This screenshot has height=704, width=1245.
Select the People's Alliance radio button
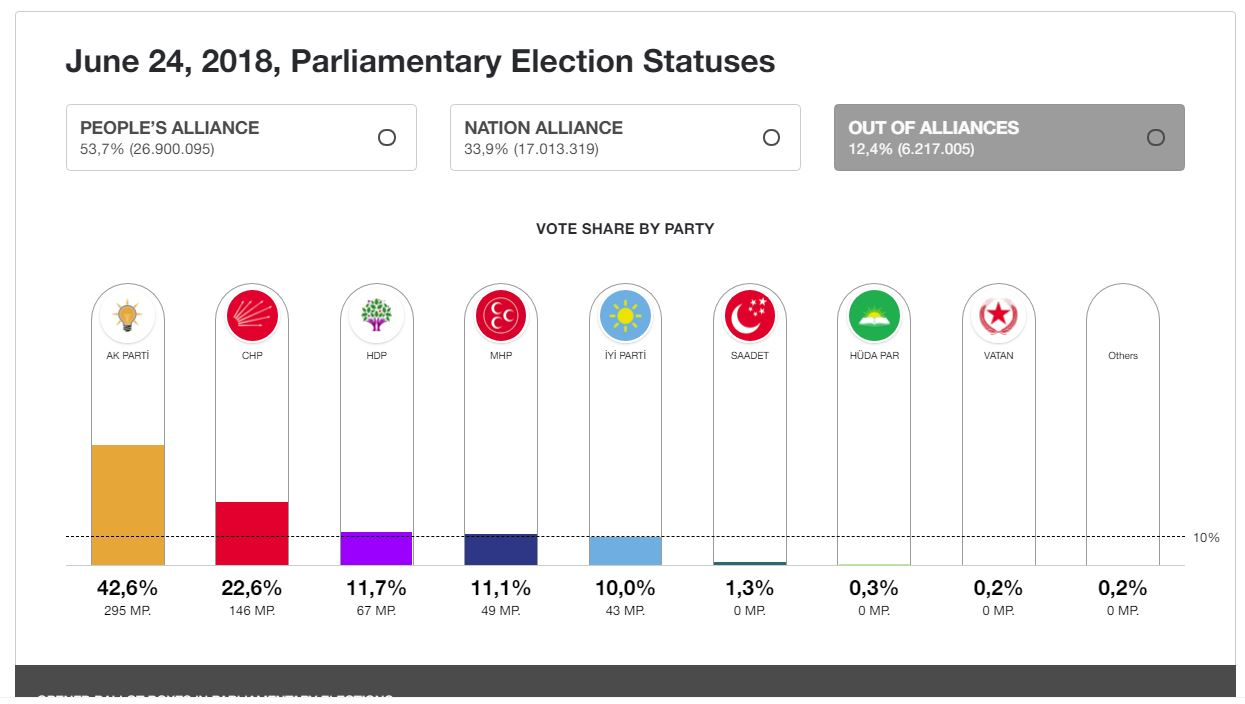click(x=387, y=138)
